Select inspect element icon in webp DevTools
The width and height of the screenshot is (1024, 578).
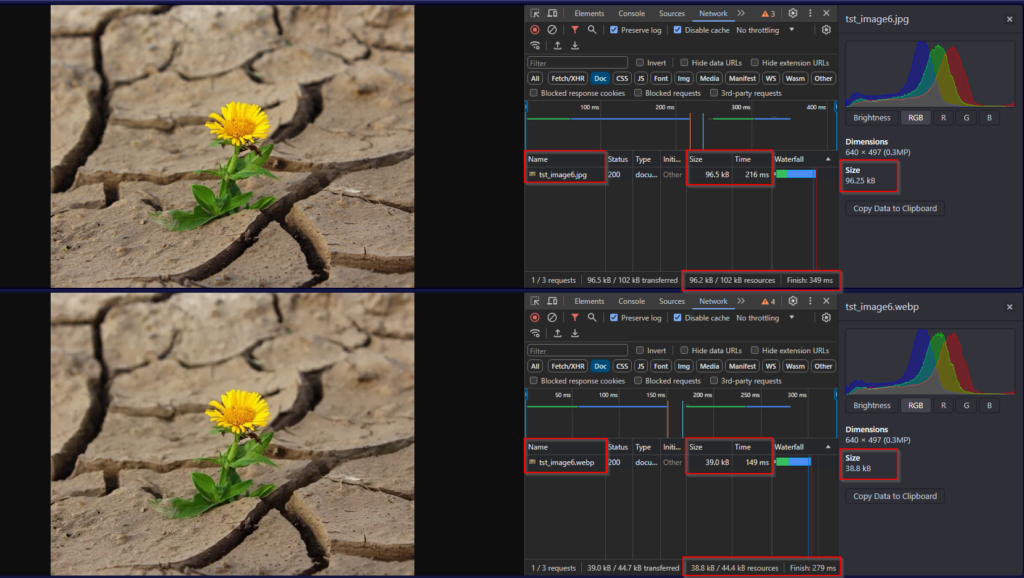point(535,301)
